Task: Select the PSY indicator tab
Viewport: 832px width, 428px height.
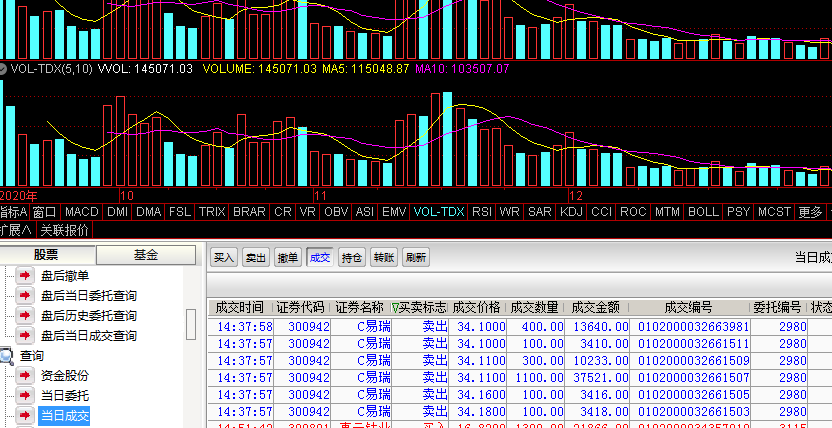Action: [738, 212]
